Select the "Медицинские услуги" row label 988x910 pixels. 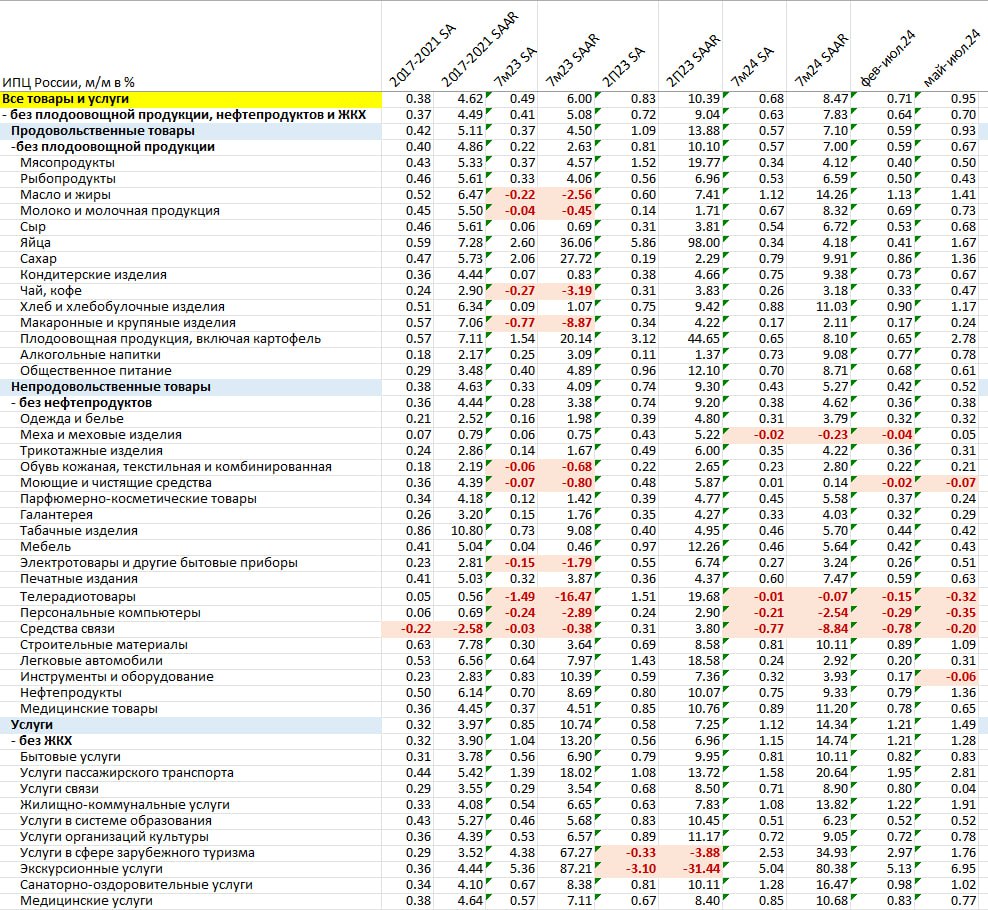(x=86, y=901)
